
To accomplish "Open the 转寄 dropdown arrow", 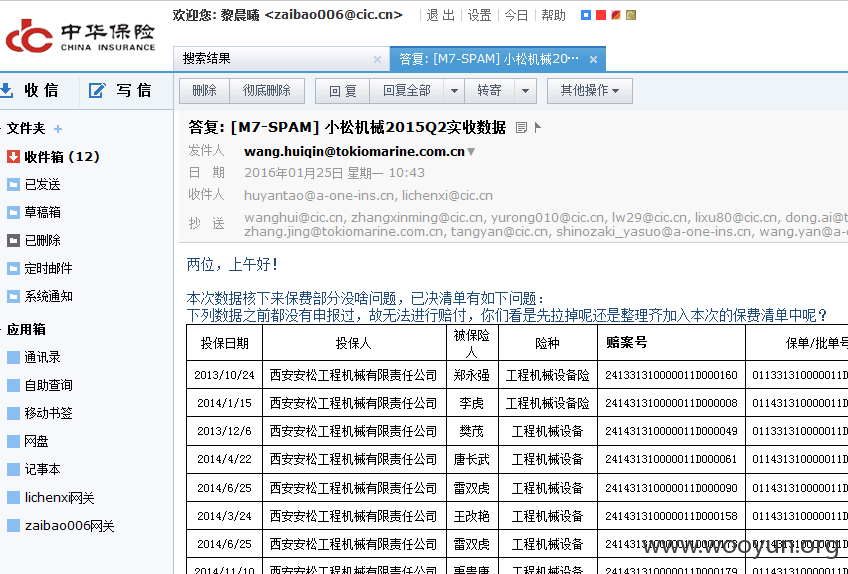I will coord(525,91).
